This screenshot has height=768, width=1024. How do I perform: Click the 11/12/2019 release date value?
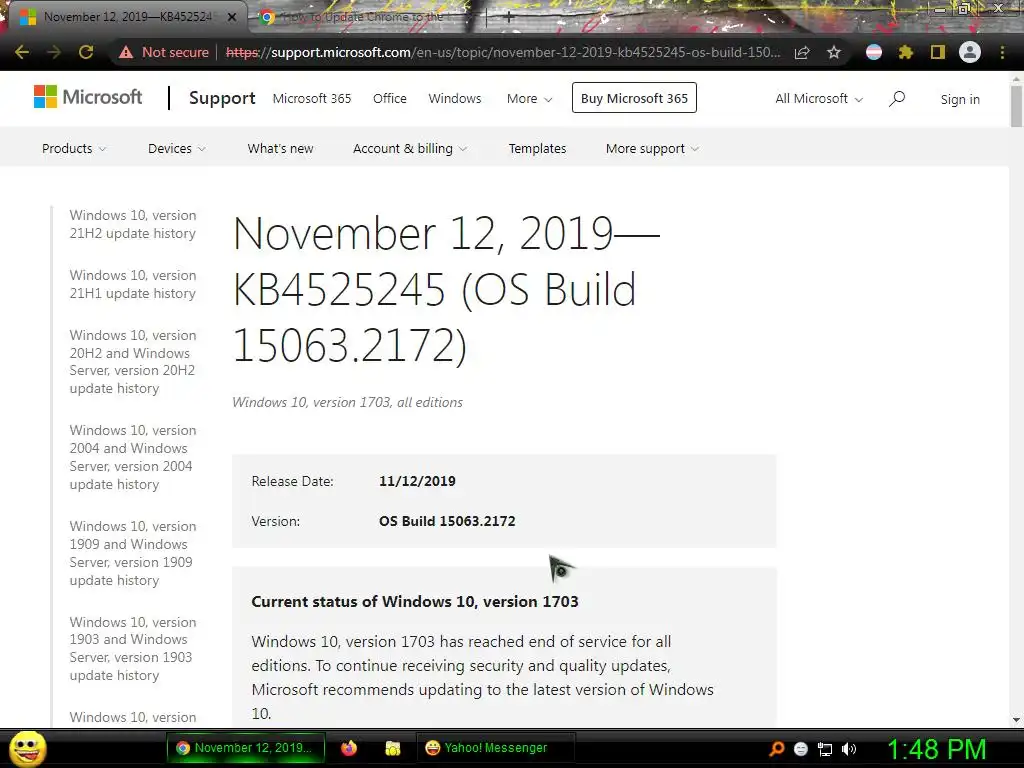(417, 481)
